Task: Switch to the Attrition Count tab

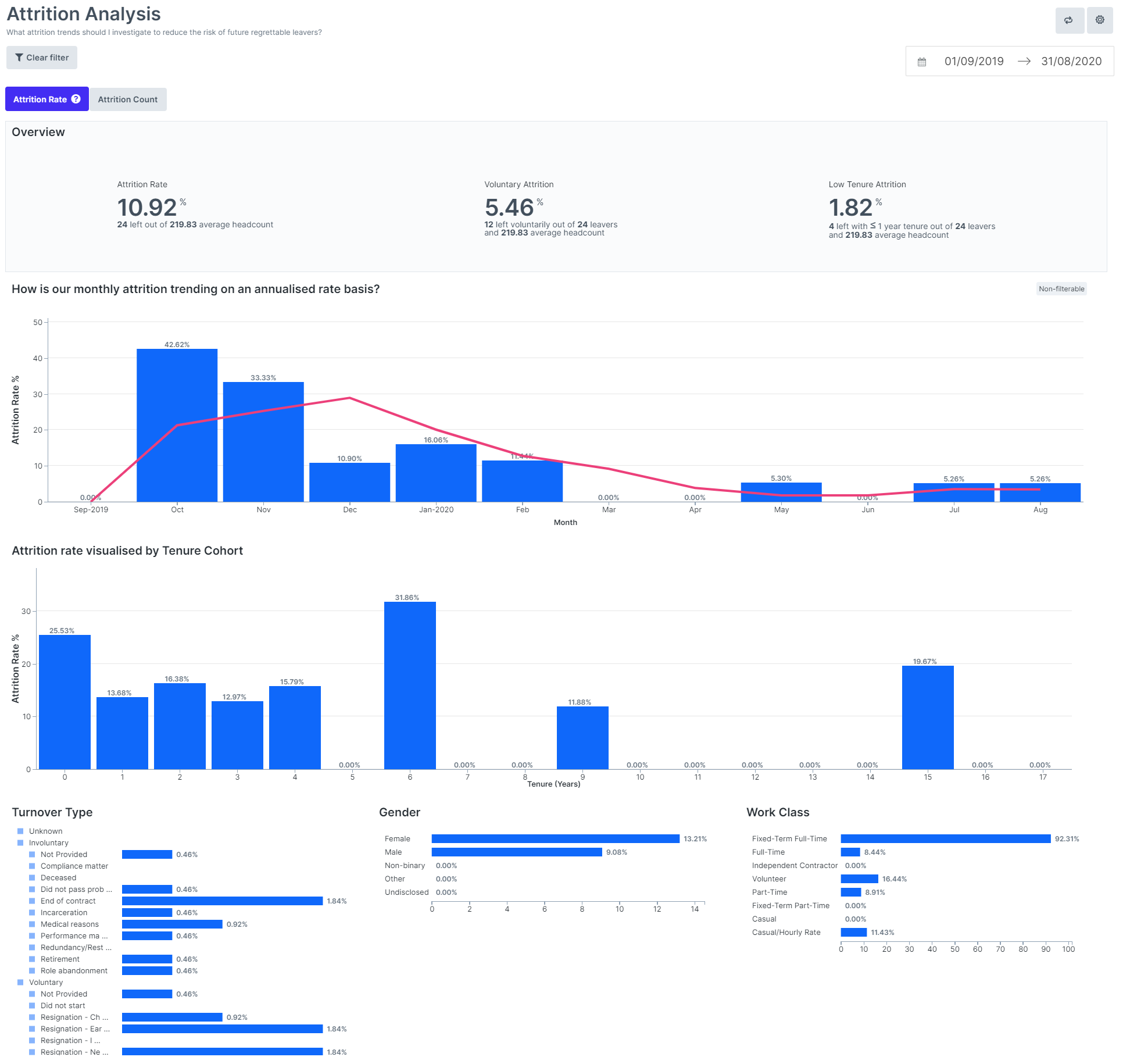Action: [x=128, y=99]
